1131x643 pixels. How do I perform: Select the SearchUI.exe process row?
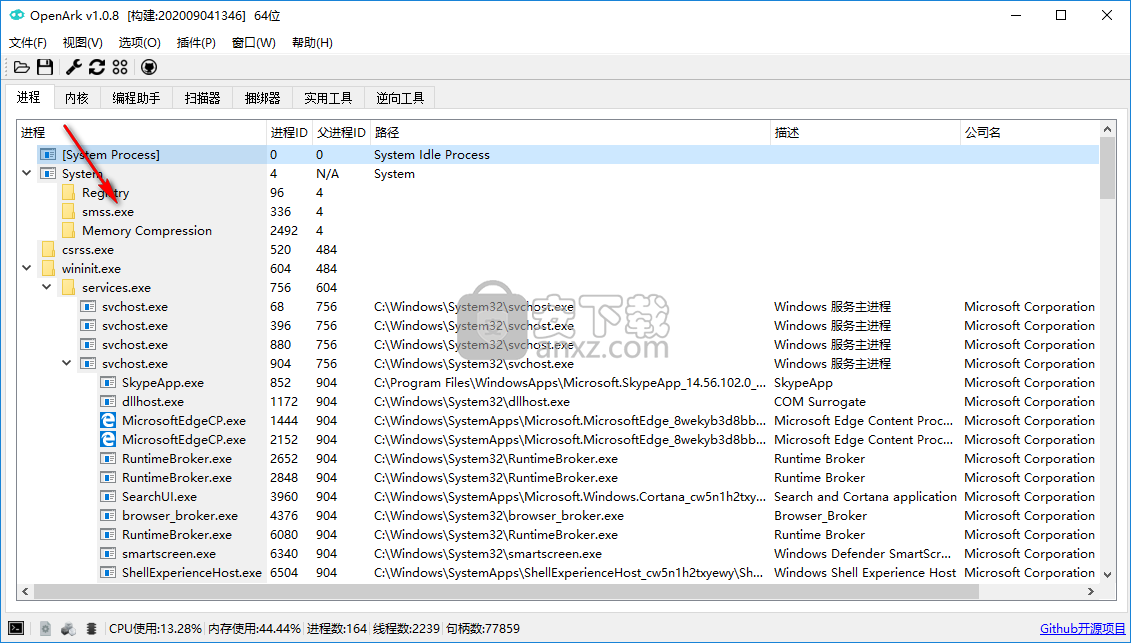point(558,497)
